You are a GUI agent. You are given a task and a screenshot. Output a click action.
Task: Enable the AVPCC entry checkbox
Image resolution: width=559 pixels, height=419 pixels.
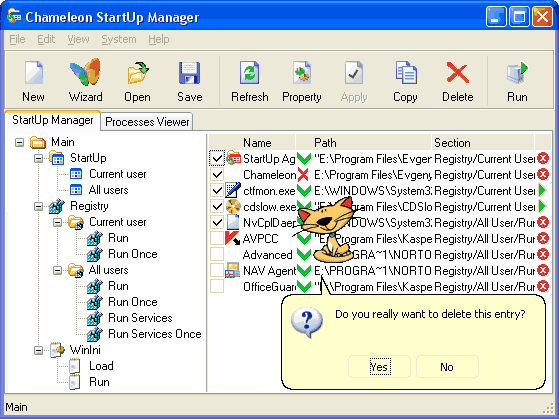217,238
